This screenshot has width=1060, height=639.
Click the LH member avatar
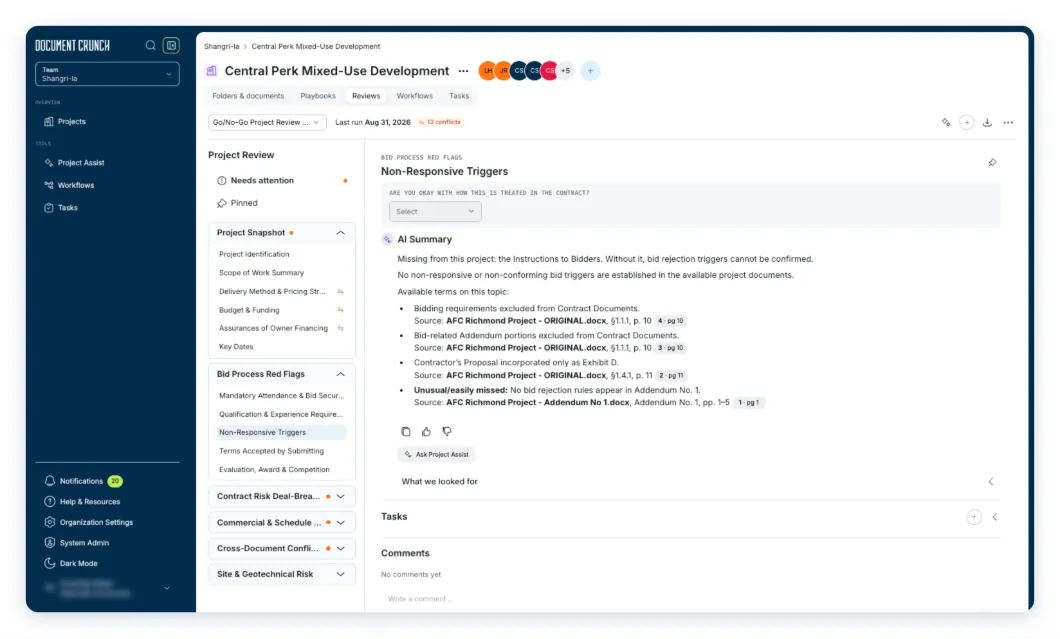pos(487,71)
